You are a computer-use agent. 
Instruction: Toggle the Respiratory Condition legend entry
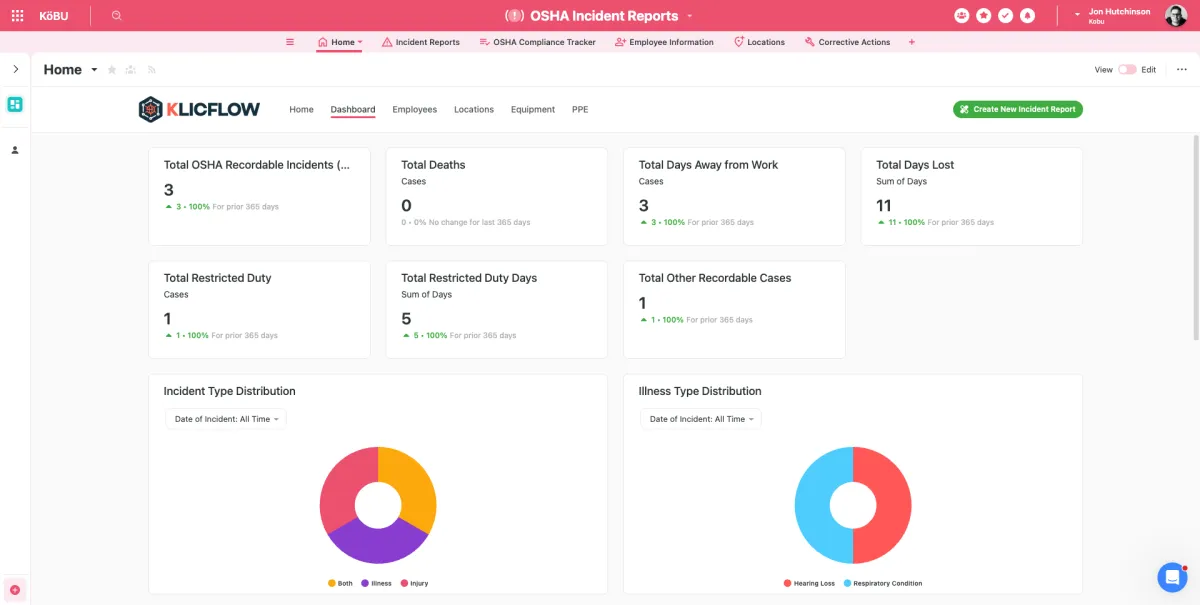pyautogui.click(x=883, y=583)
